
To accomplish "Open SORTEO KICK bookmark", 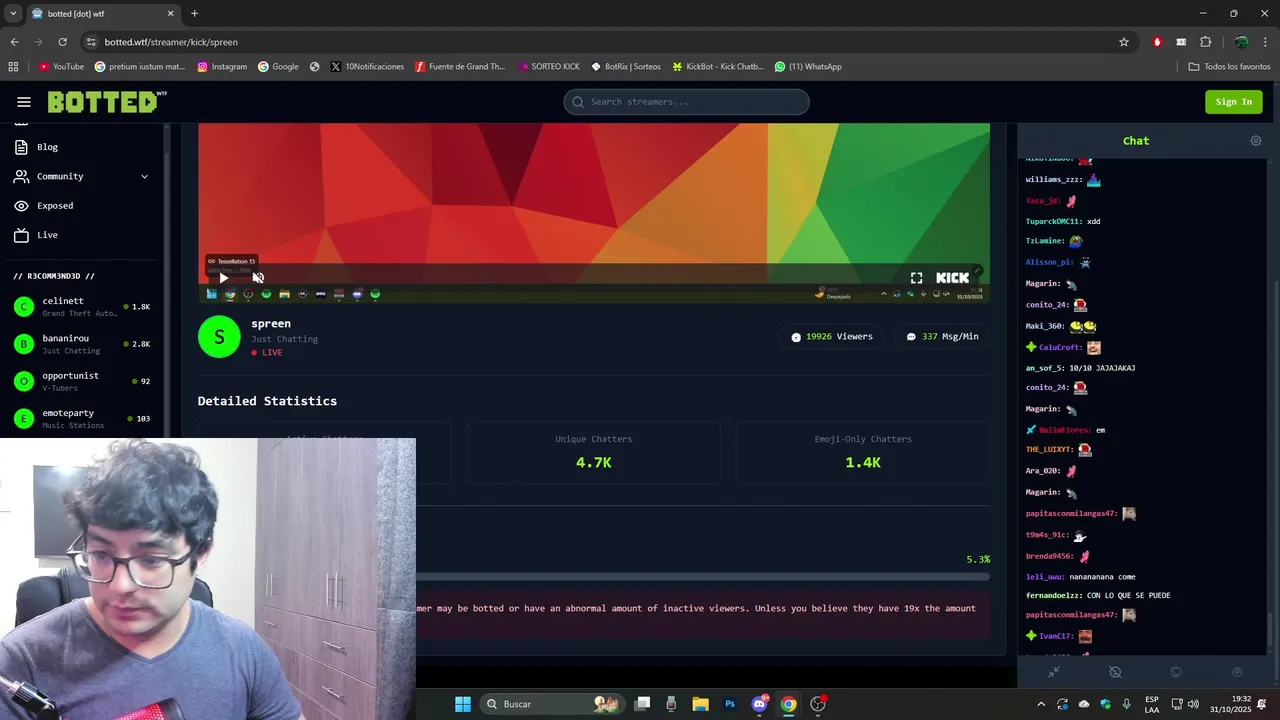I will pos(549,67).
